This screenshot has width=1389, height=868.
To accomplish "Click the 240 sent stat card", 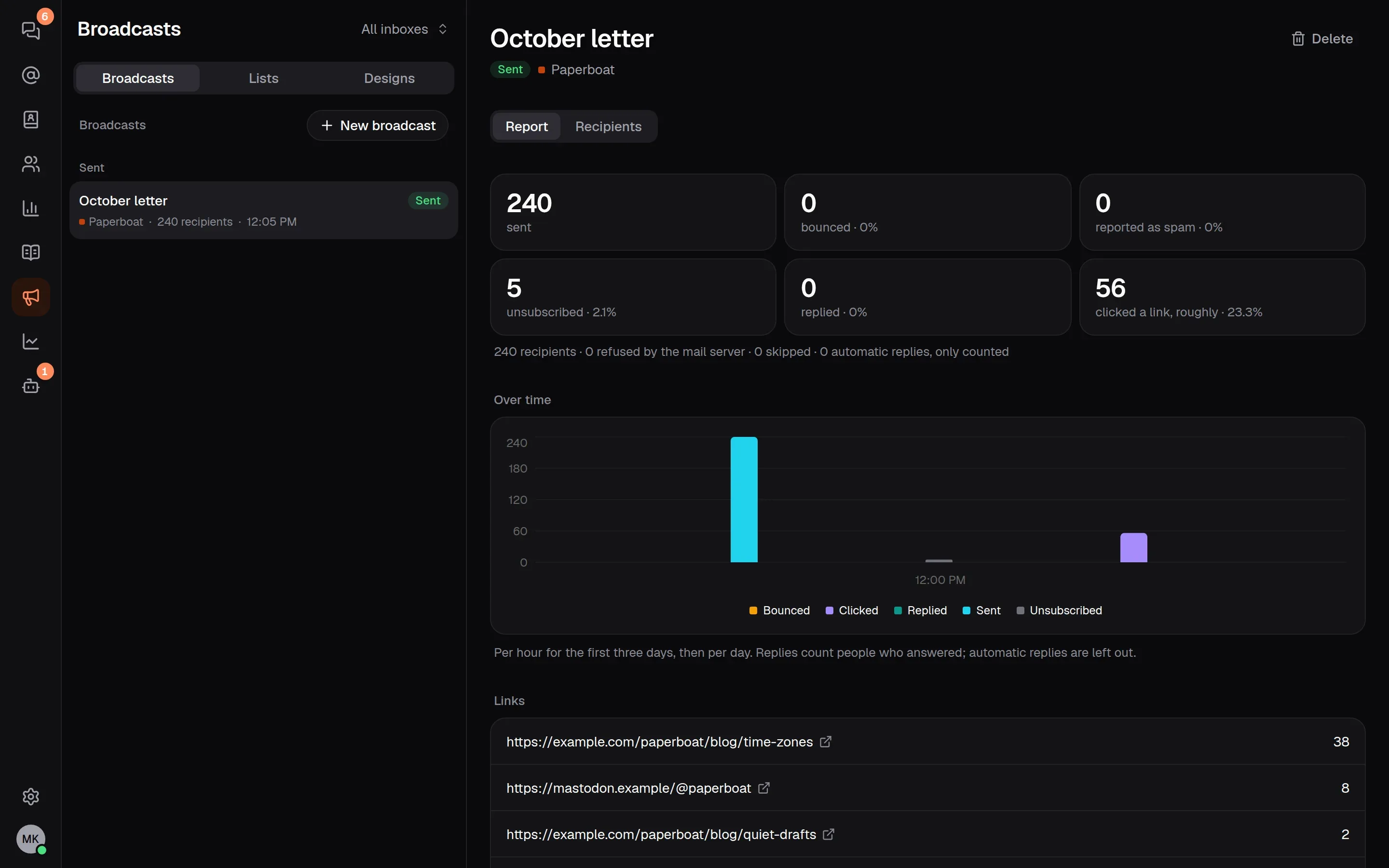I will tap(633, 212).
